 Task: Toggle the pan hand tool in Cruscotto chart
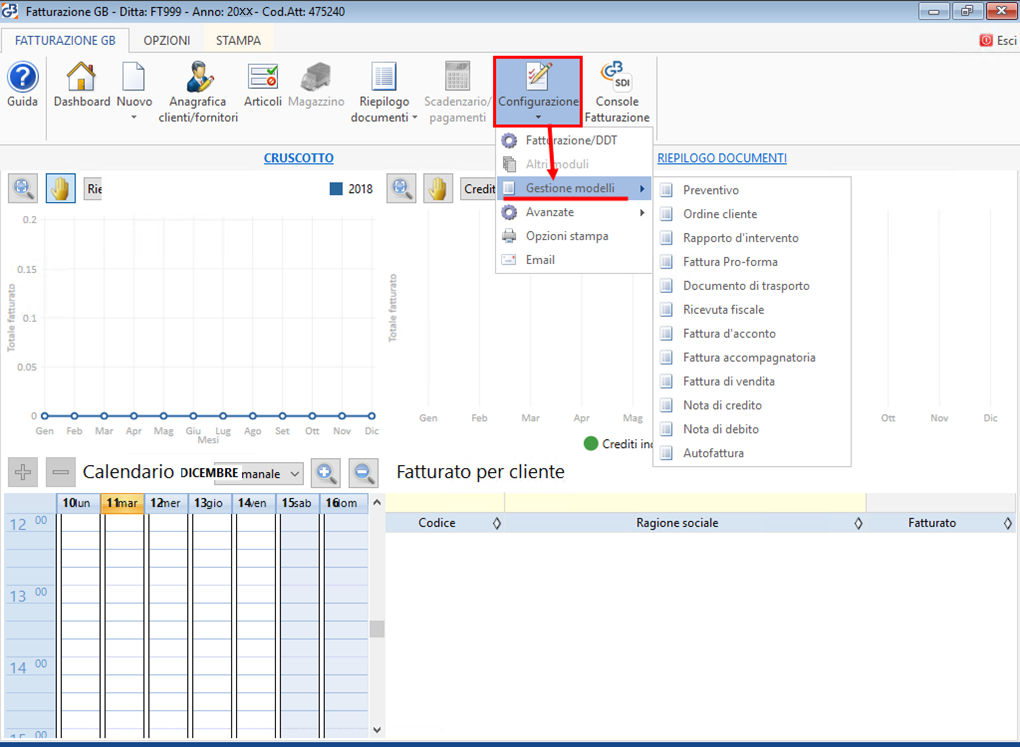(60, 188)
